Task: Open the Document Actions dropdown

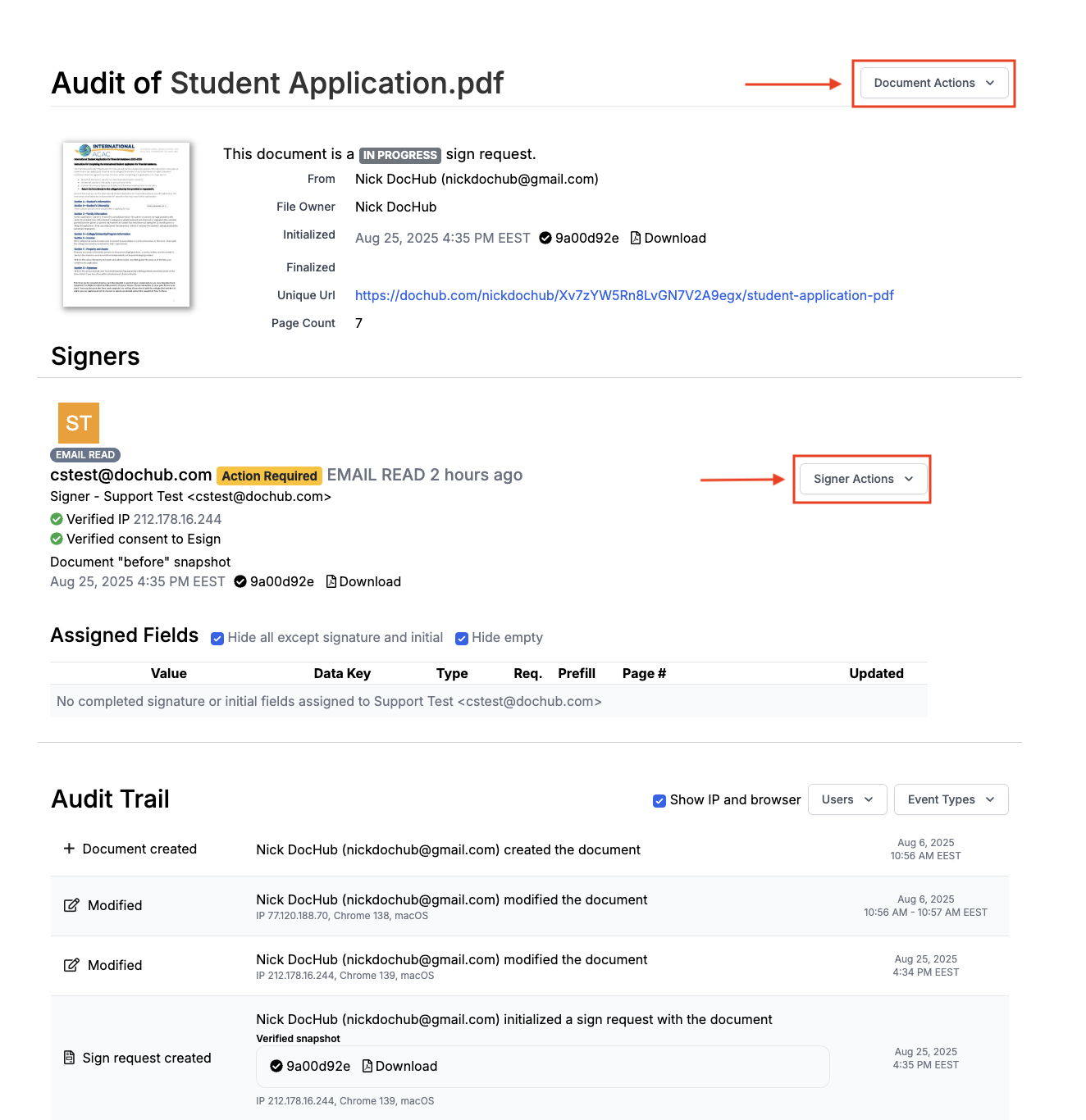Action: 933,83
